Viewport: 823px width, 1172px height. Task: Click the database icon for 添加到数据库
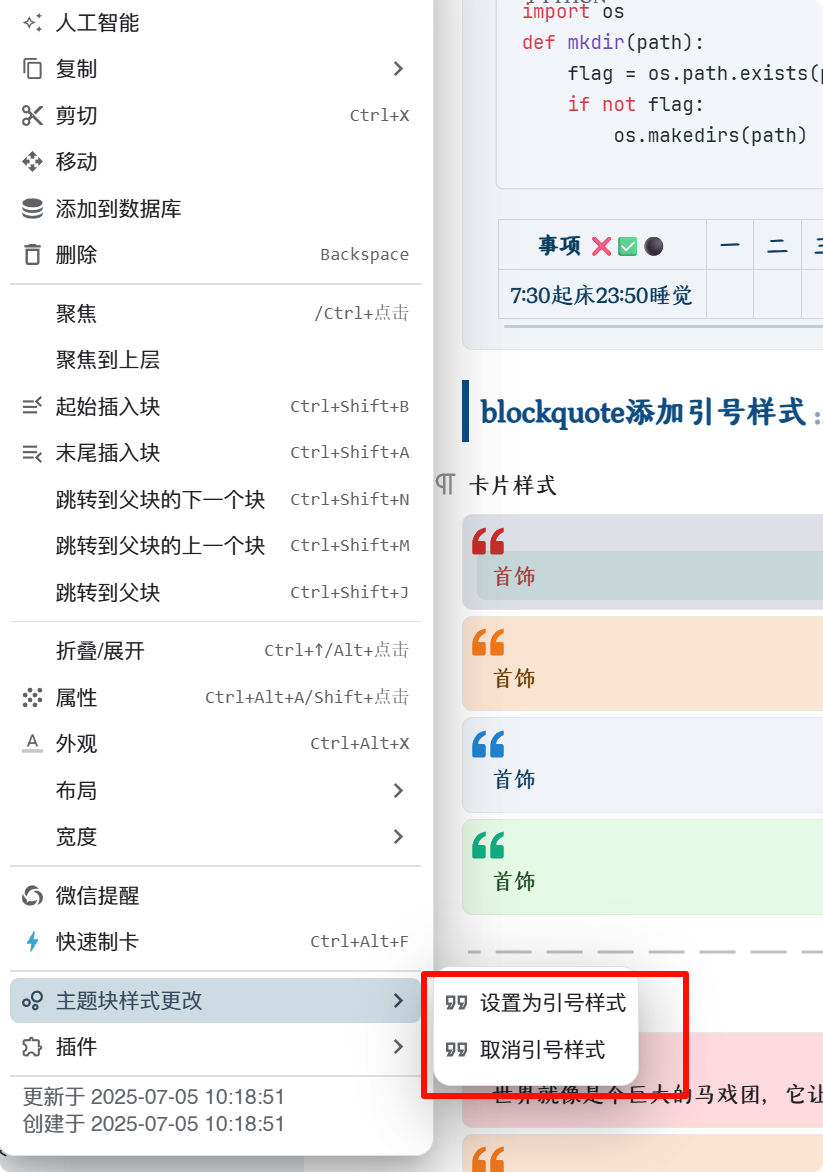(x=32, y=209)
